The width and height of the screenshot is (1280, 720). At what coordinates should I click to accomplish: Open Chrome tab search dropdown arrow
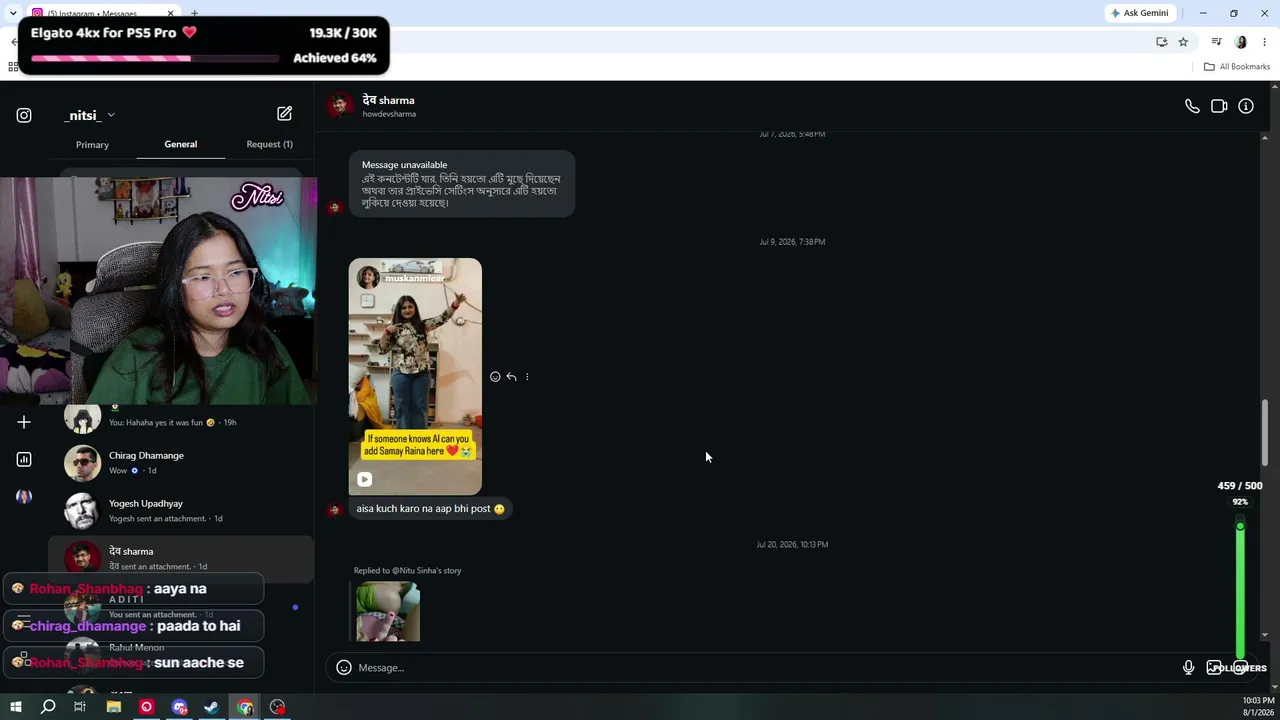click(x=12, y=13)
